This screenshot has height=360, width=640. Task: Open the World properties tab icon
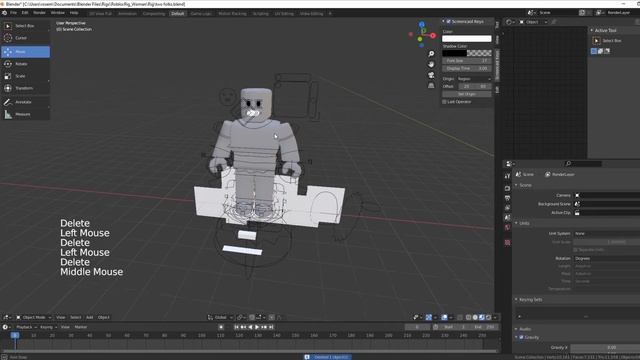(507, 227)
